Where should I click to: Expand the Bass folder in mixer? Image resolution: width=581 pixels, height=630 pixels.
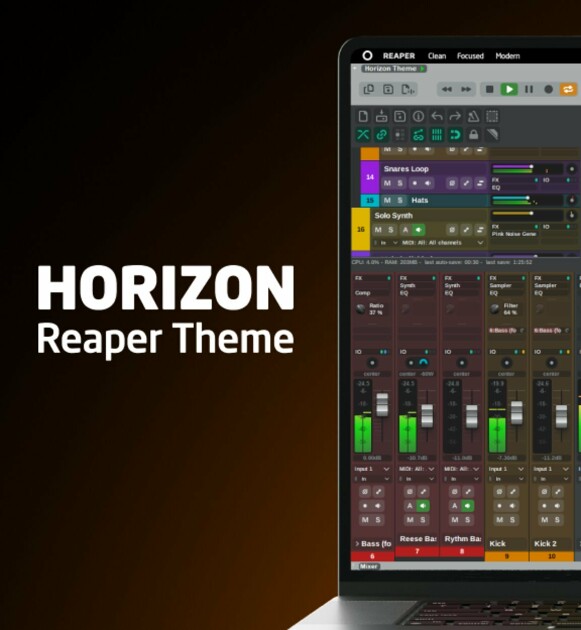click(357, 544)
